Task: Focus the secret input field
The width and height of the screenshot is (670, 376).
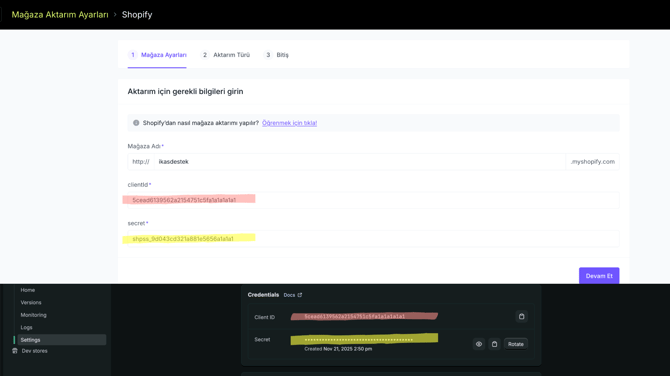Action: 373,238
